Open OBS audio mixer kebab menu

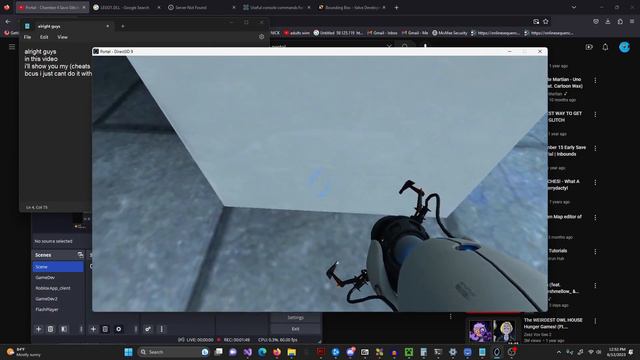tap(162, 329)
